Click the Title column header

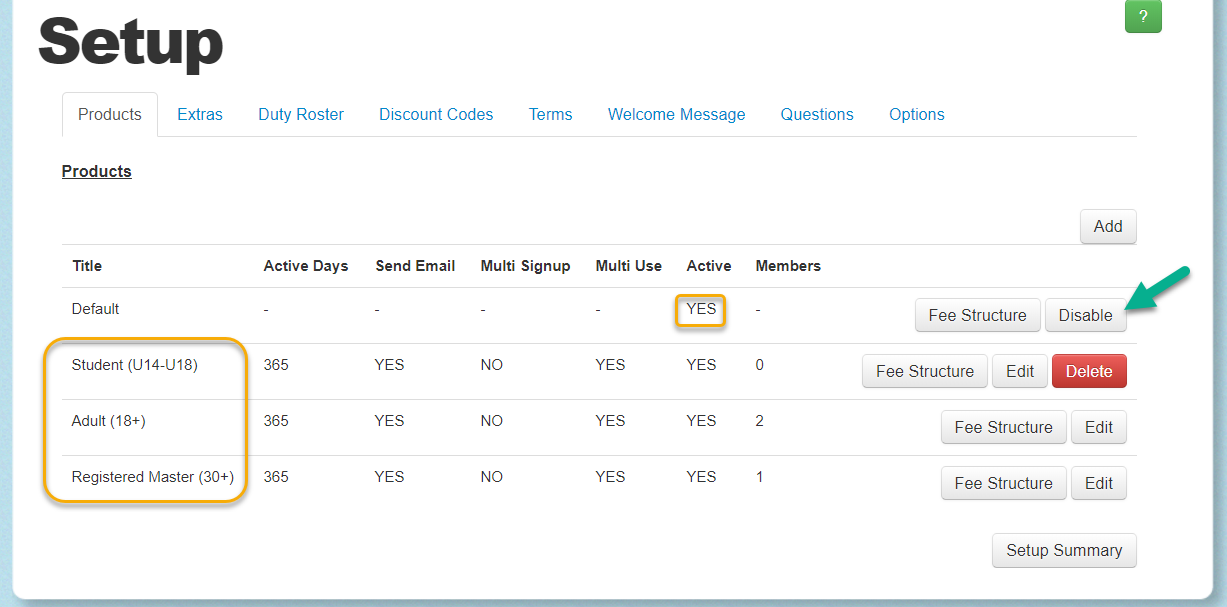click(x=87, y=266)
